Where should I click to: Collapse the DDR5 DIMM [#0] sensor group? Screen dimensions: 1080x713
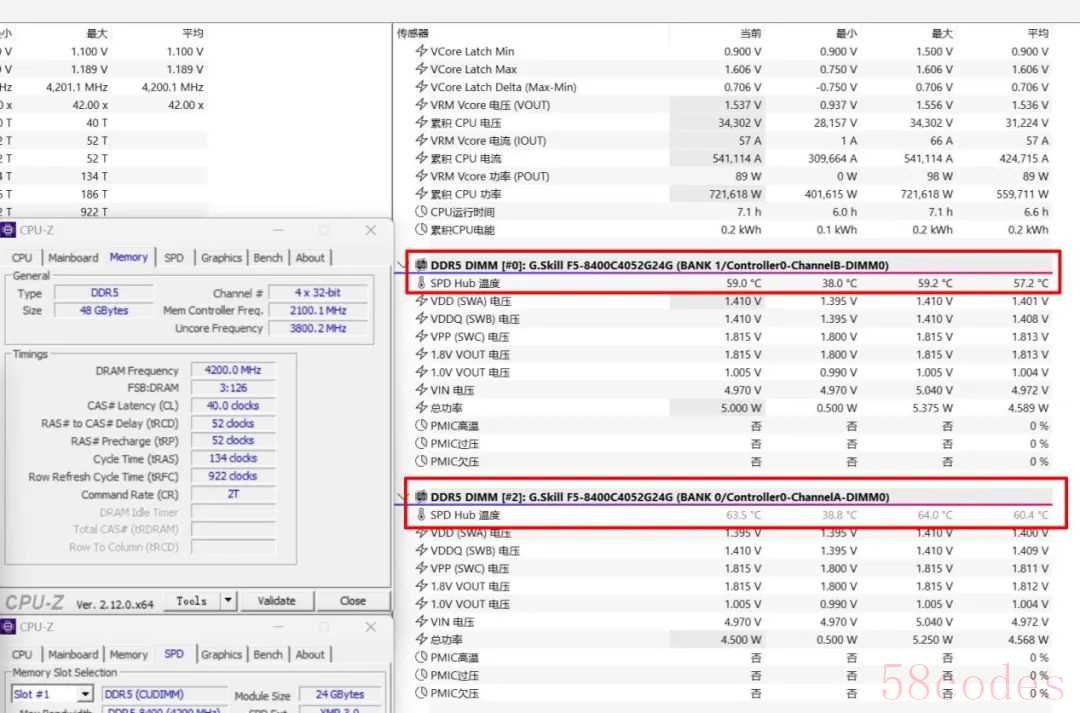point(402,265)
